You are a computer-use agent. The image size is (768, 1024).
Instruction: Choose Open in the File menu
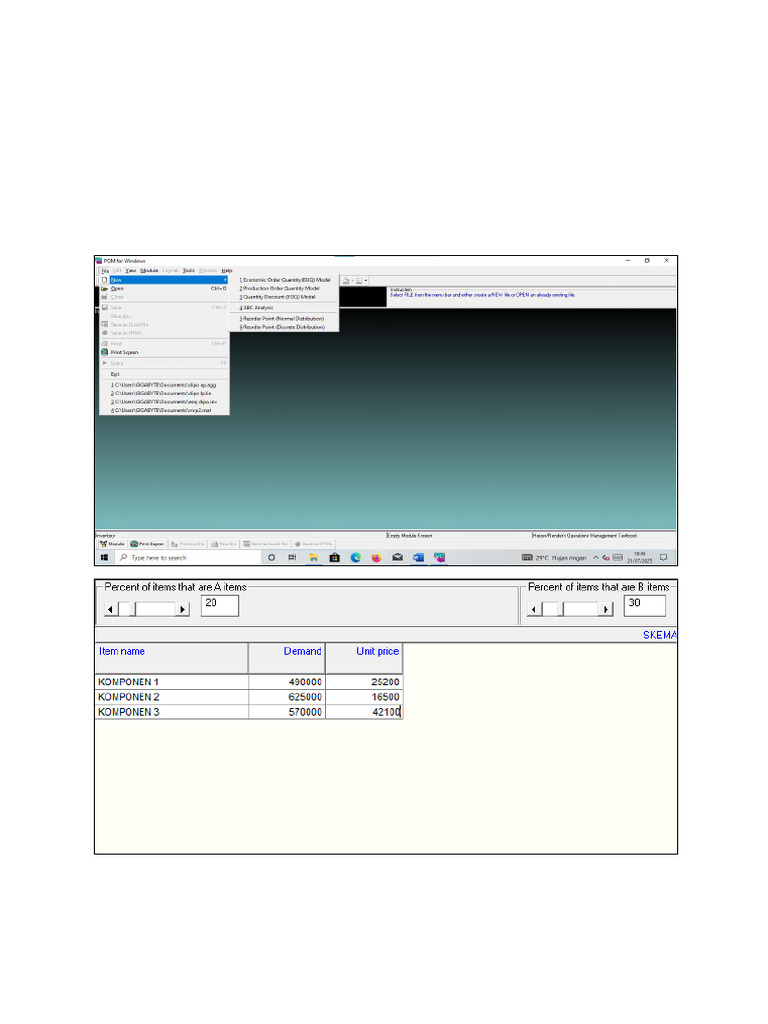(164, 288)
